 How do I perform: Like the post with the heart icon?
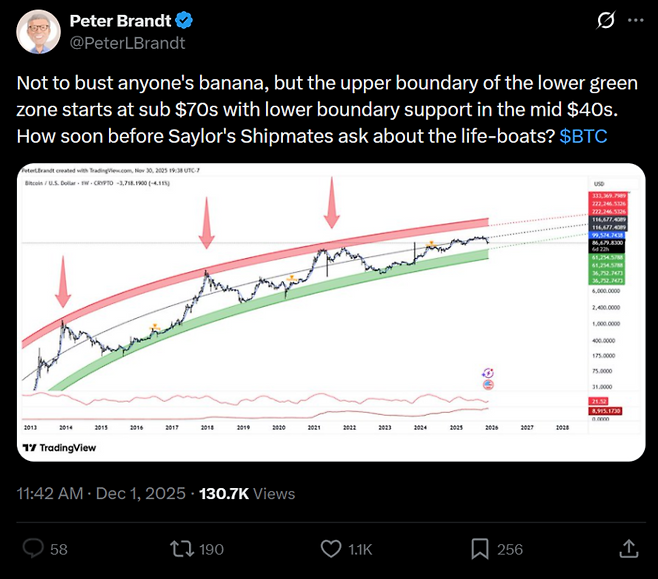tap(331, 548)
